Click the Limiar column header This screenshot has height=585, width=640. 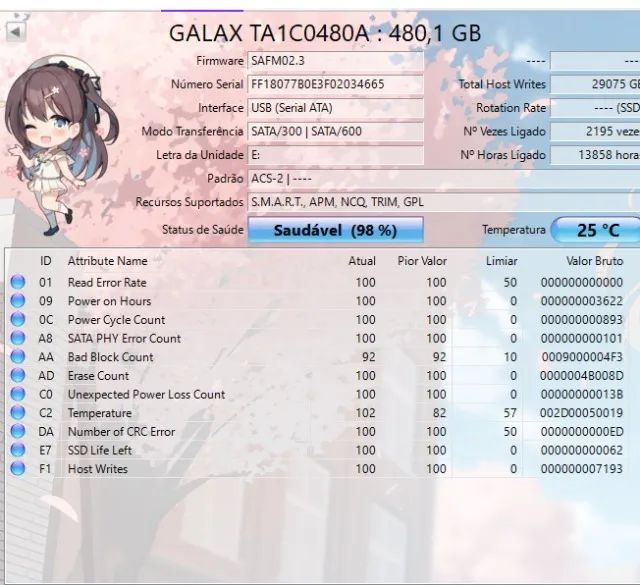[x=502, y=261]
